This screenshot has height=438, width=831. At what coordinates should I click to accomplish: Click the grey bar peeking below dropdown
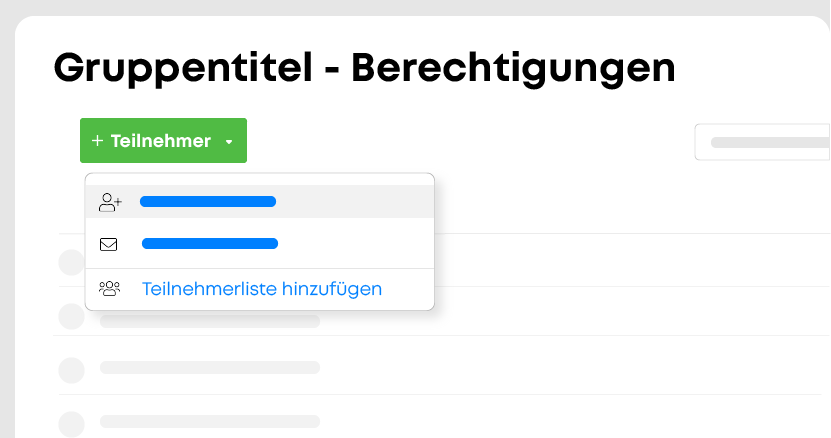pyautogui.click(x=210, y=321)
